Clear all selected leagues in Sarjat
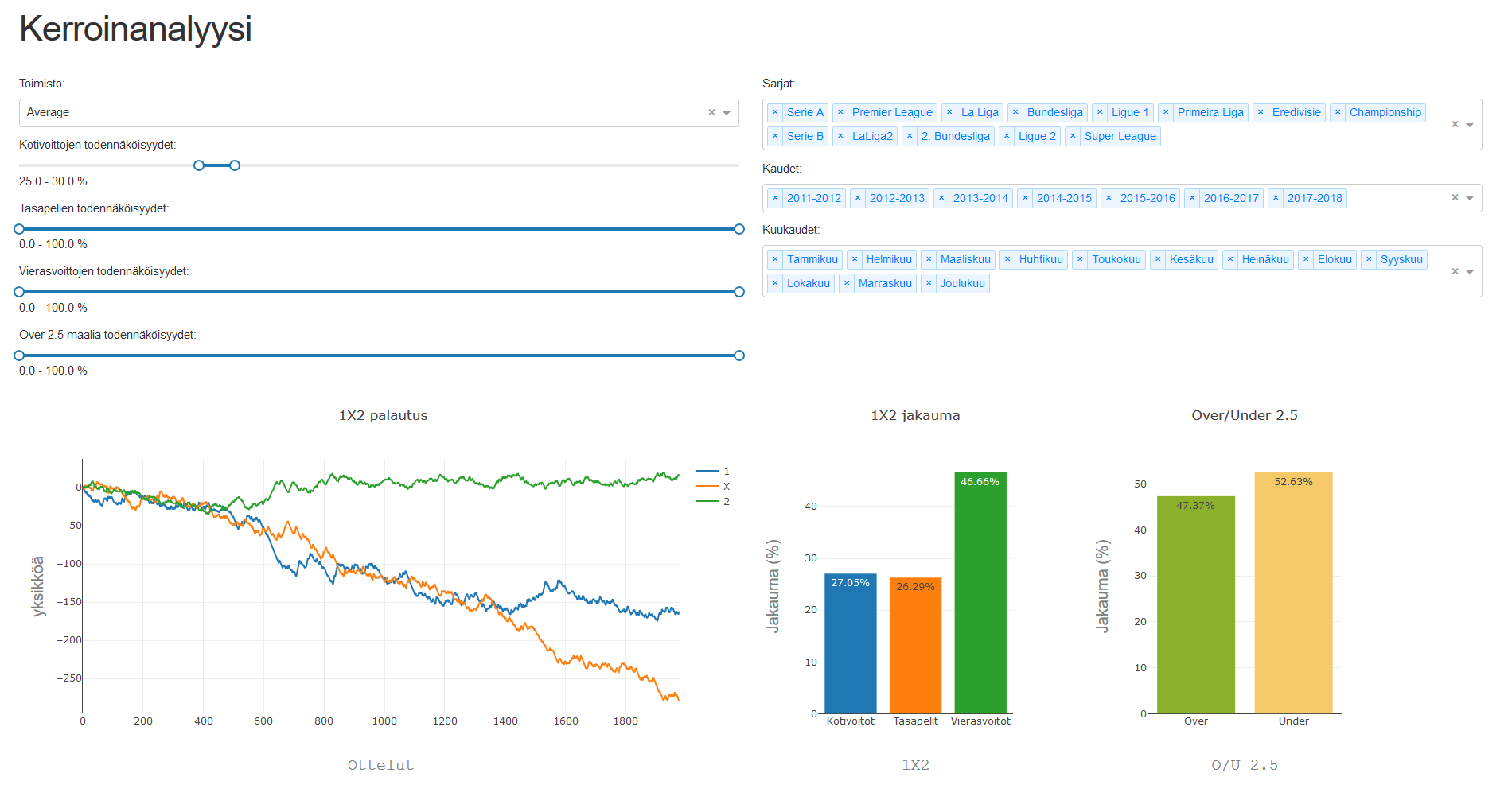The height and width of the screenshot is (812, 1508). coord(1455,124)
